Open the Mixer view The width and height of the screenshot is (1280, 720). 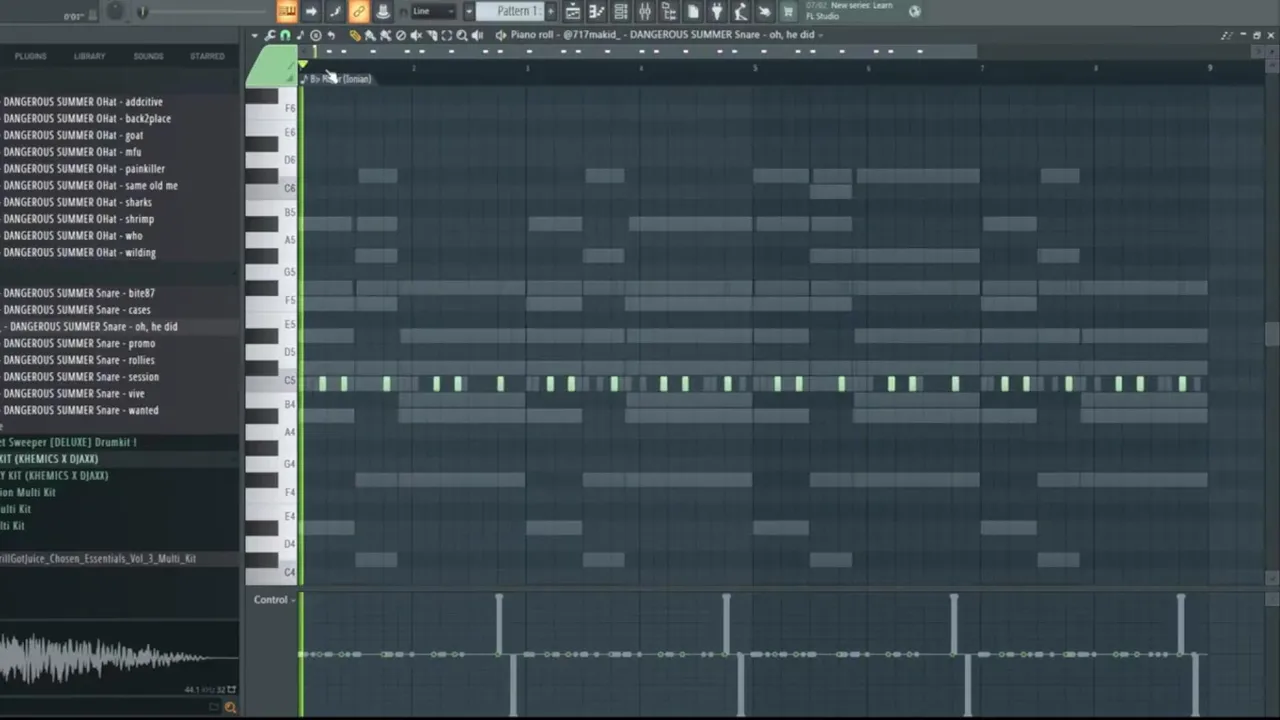pyautogui.click(x=646, y=11)
